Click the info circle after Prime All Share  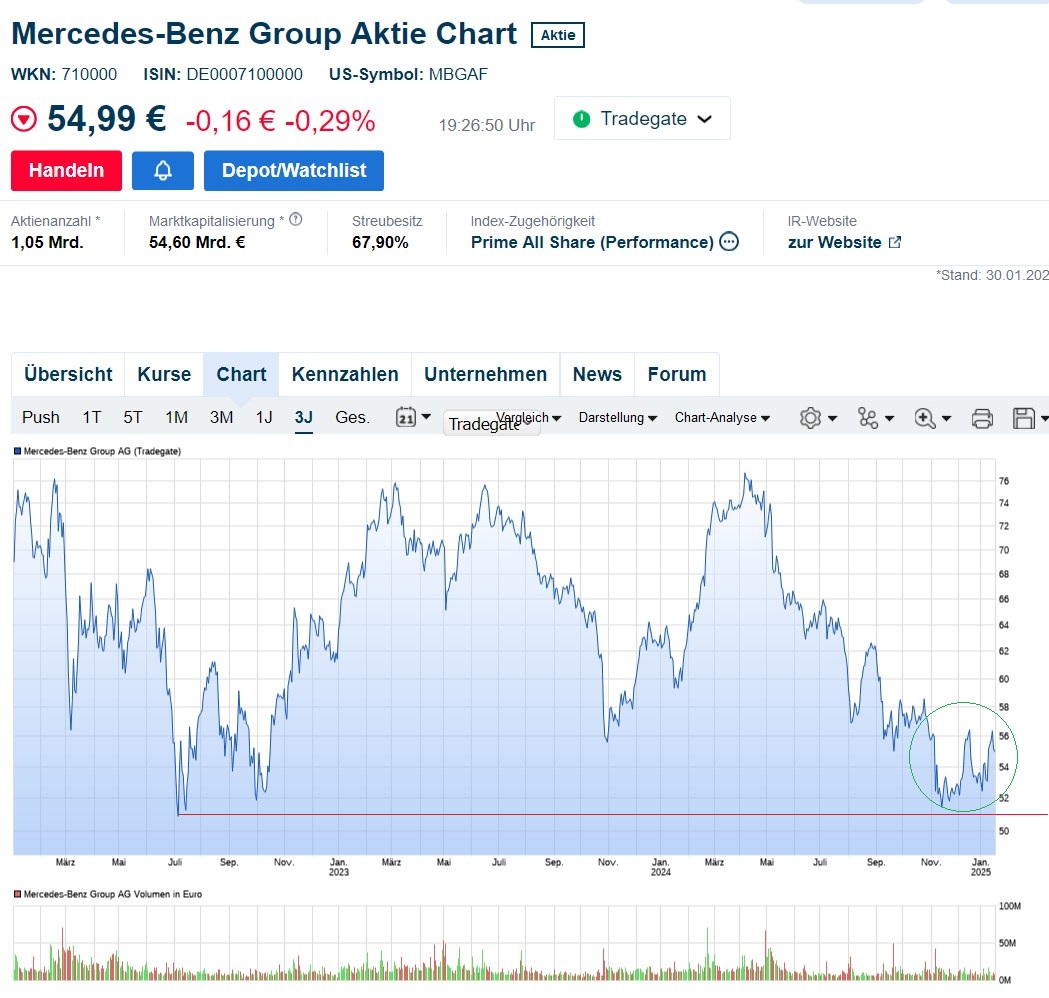click(x=729, y=242)
